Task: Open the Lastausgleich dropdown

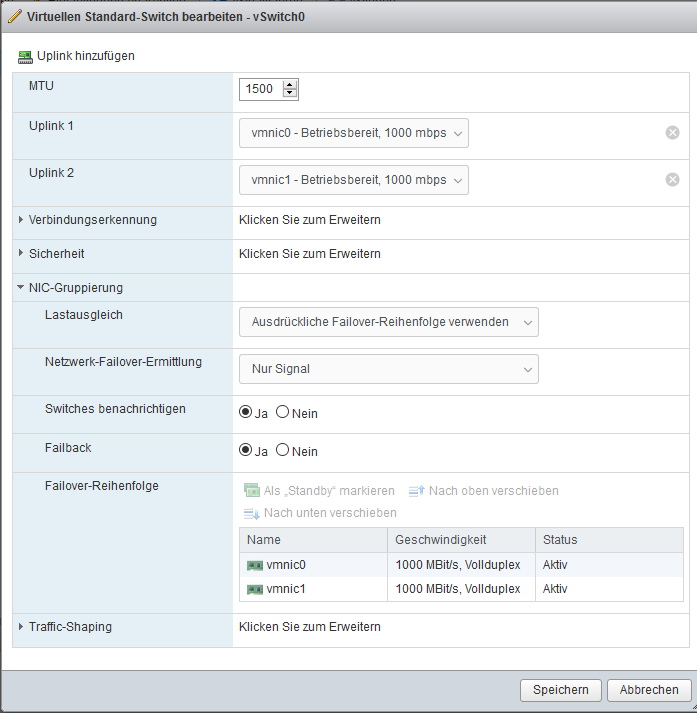Action: pos(388,322)
